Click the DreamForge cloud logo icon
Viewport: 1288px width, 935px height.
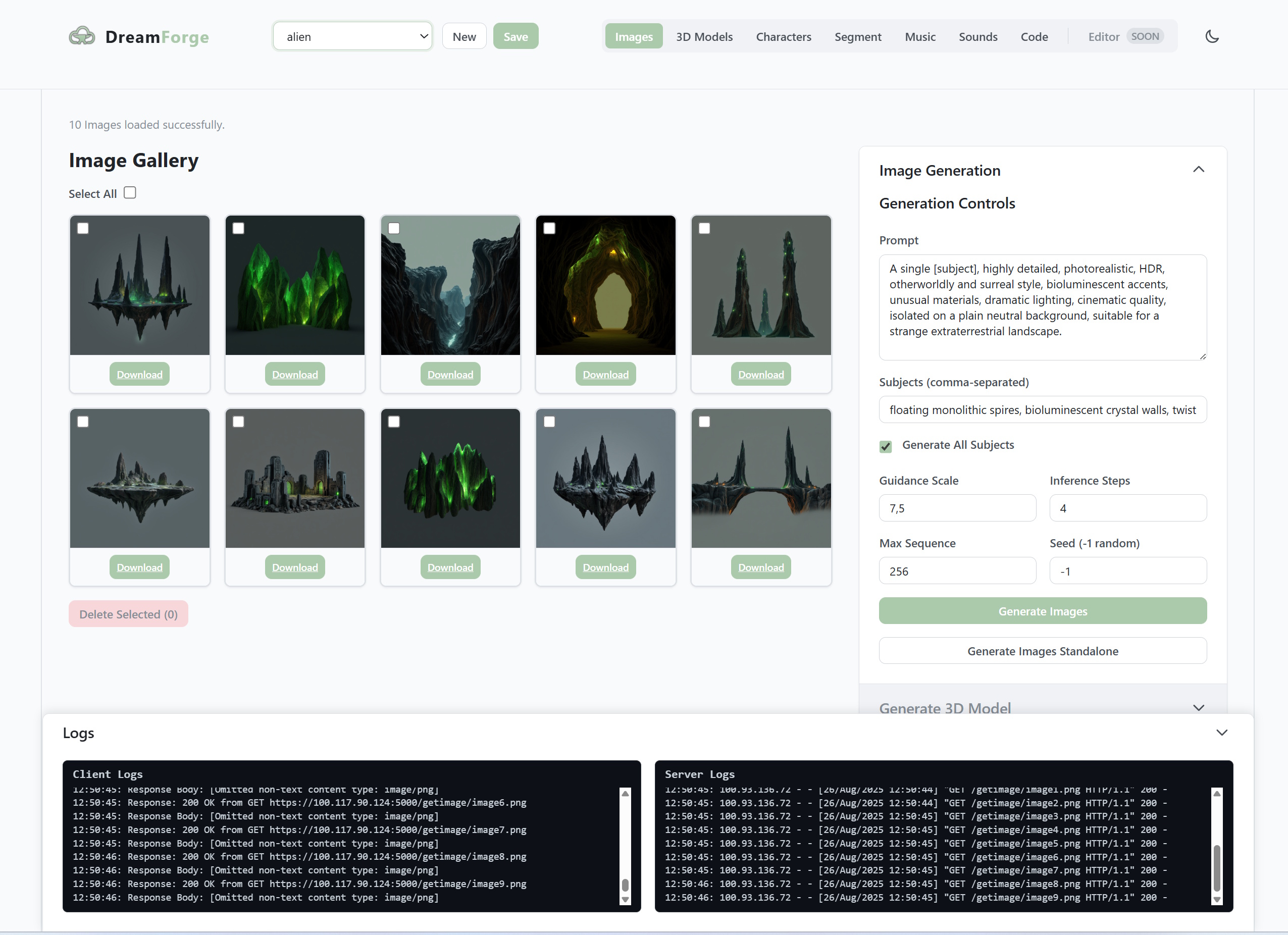point(82,36)
